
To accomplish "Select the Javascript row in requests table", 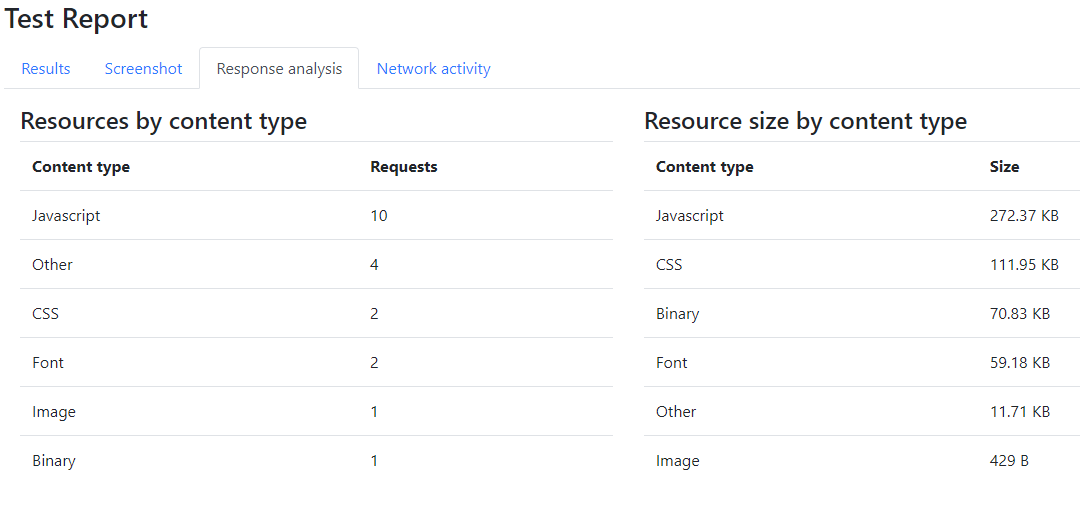I will click(316, 216).
